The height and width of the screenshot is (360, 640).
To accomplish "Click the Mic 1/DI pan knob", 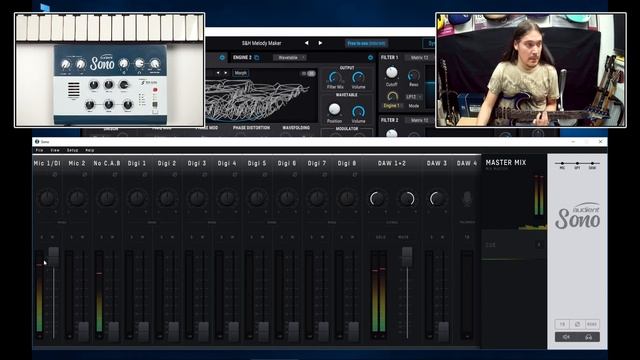I will click(47, 198).
